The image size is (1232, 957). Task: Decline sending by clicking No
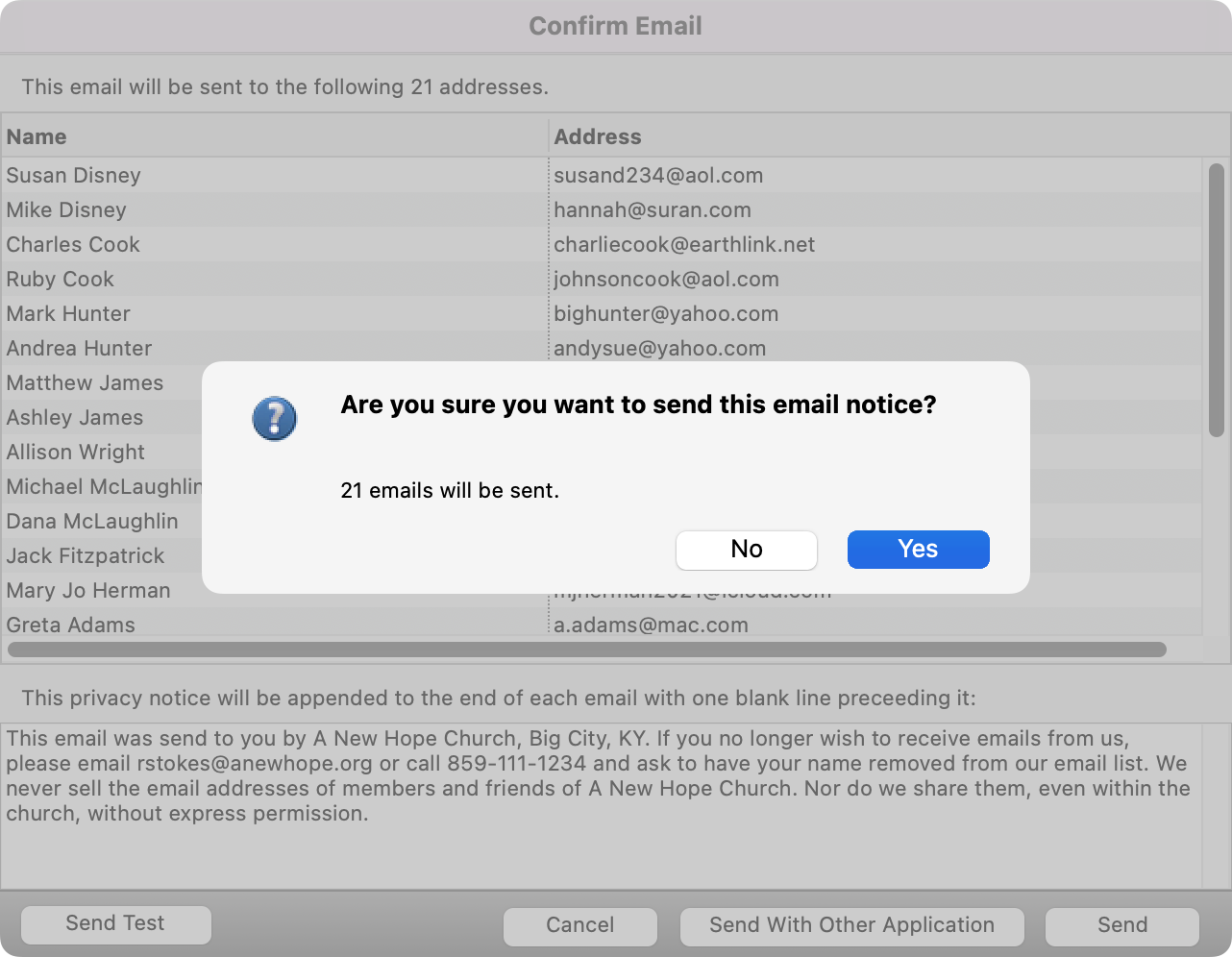pyautogui.click(x=746, y=550)
